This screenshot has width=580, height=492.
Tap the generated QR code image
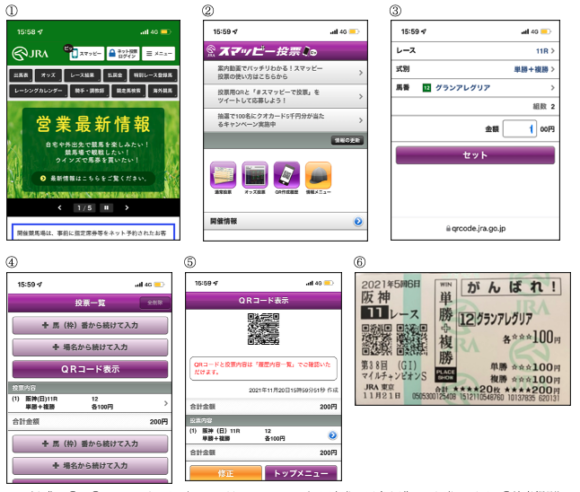263,329
